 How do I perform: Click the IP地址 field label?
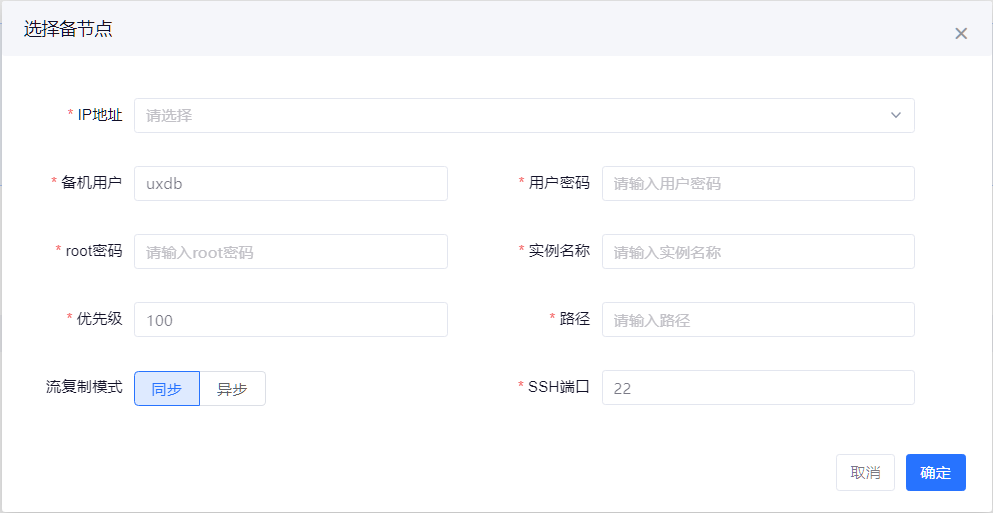pos(100,115)
